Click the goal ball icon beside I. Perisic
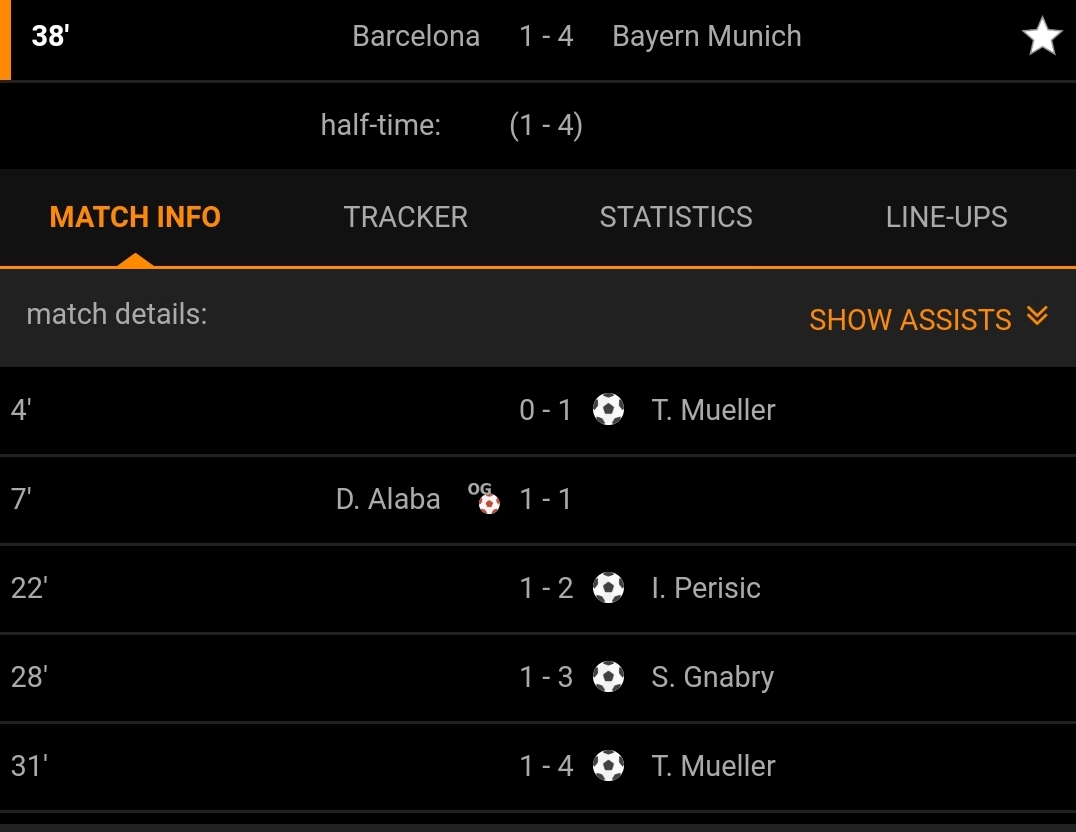 coord(608,588)
